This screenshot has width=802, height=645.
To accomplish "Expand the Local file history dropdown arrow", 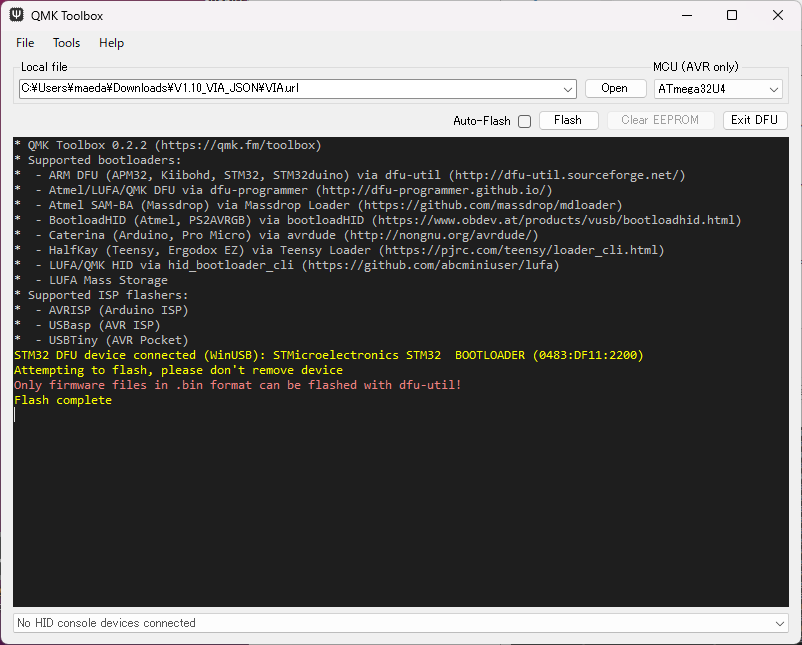I will tap(568, 88).
